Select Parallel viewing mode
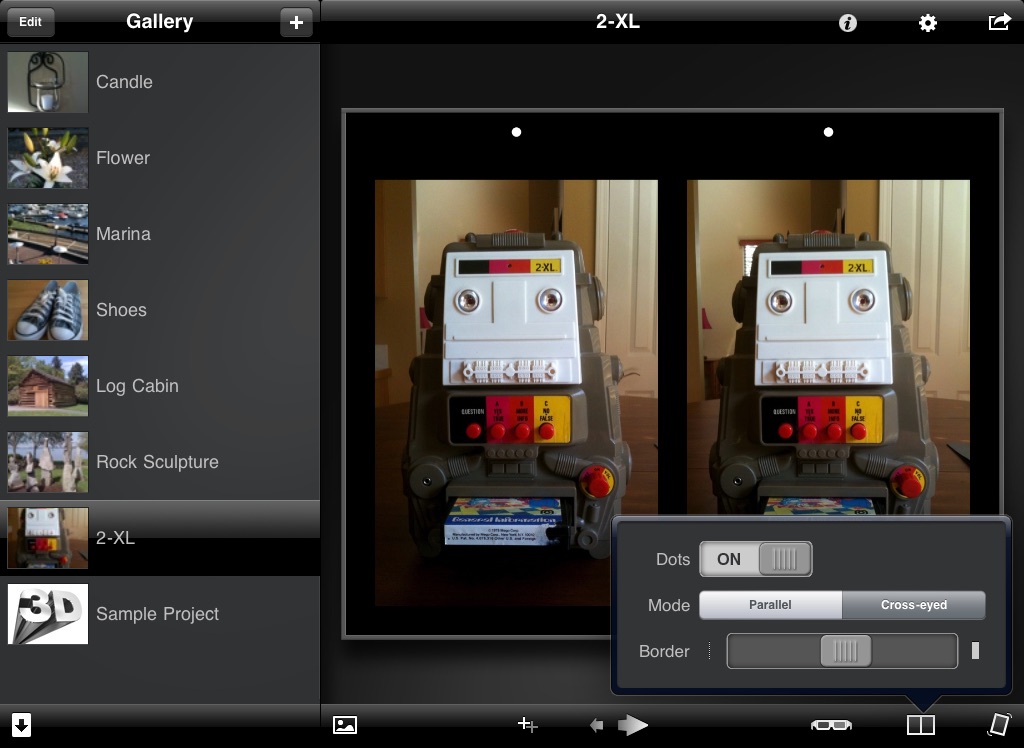 [x=771, y=605]
